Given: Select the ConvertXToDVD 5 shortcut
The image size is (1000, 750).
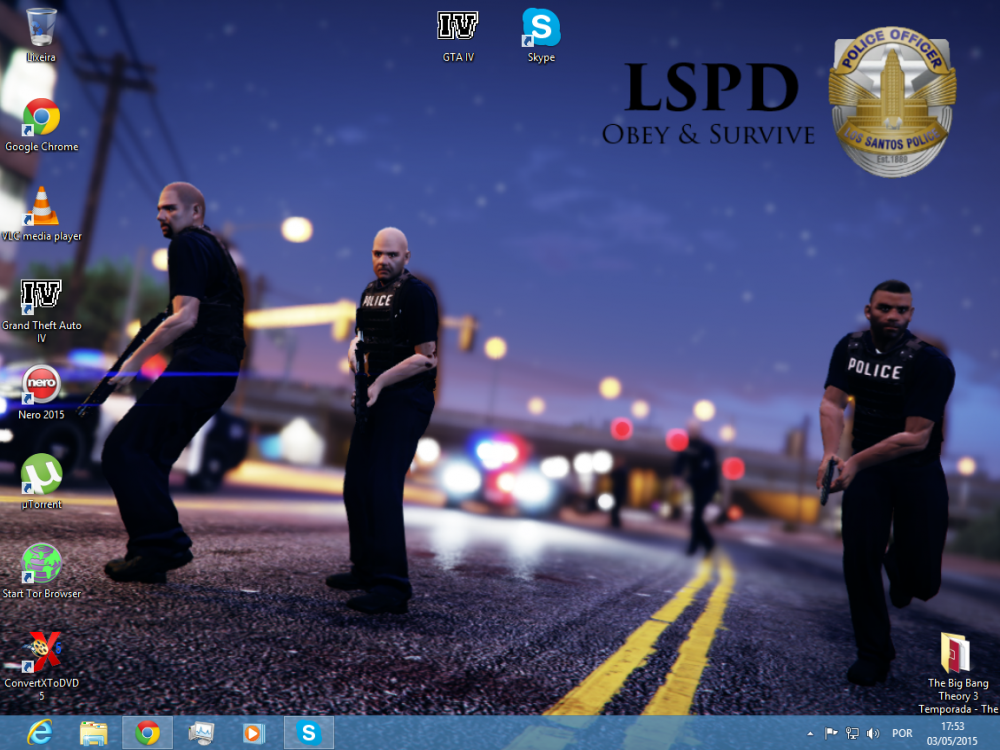Looking at the screenshot, I should [x=41, y=666].
